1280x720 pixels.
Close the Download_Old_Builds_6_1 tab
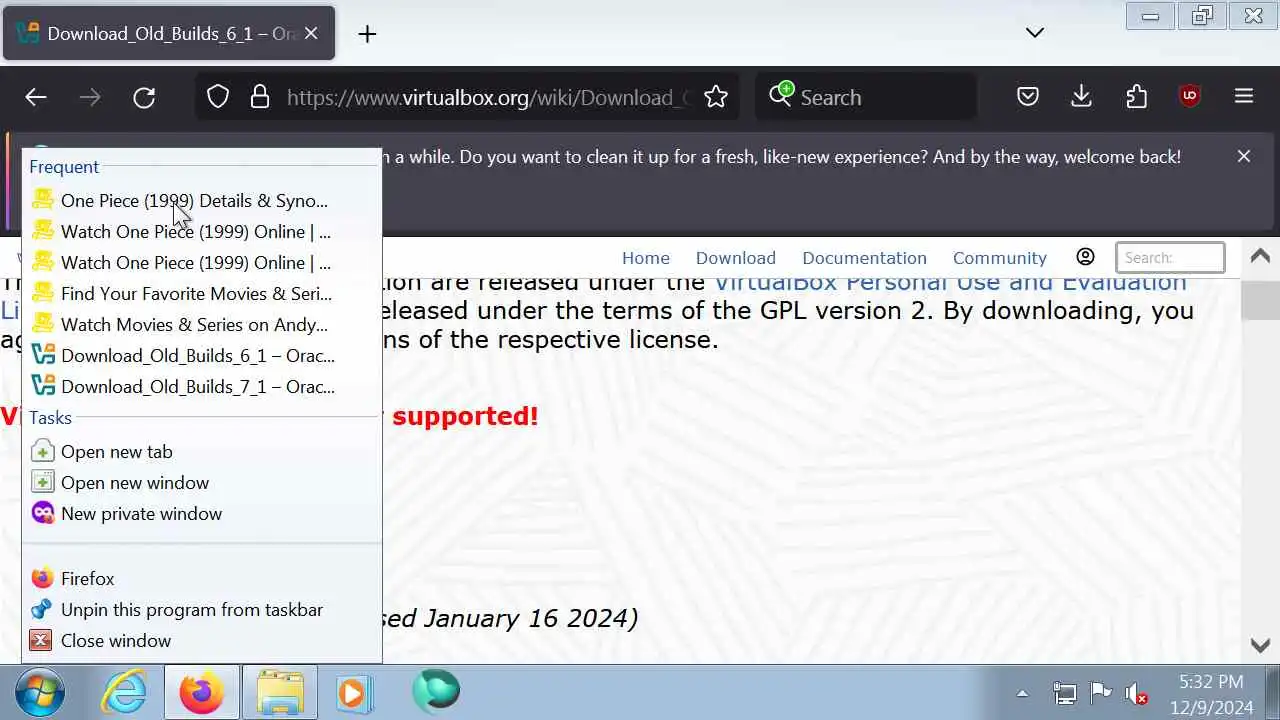point(311,34)
